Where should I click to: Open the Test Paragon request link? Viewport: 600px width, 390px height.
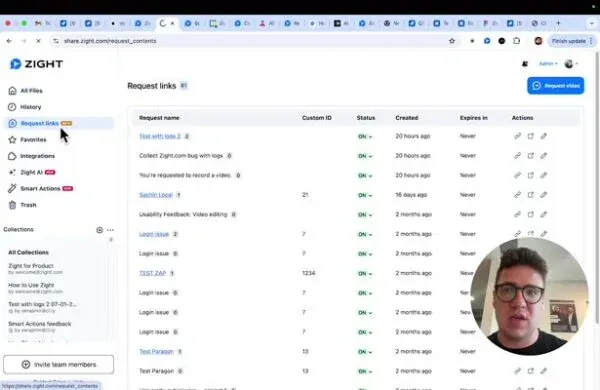tap(156, 351)
